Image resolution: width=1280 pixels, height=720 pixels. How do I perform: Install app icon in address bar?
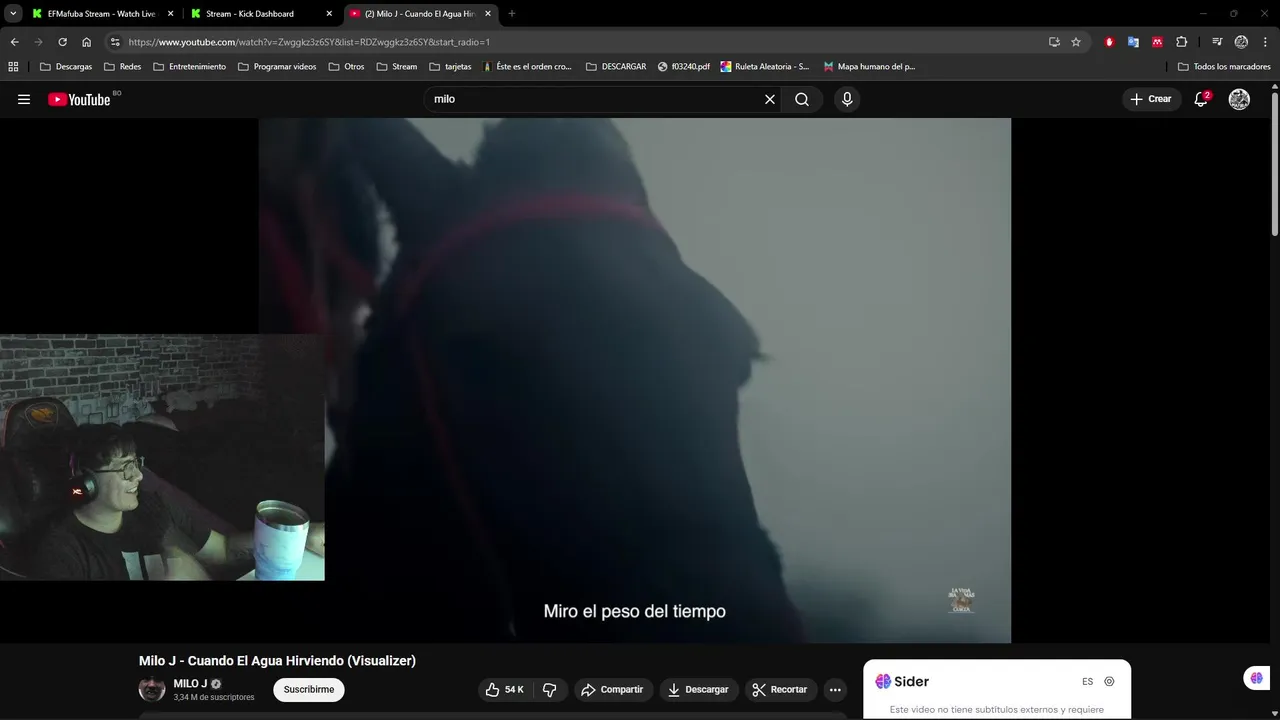point(1054,42)
